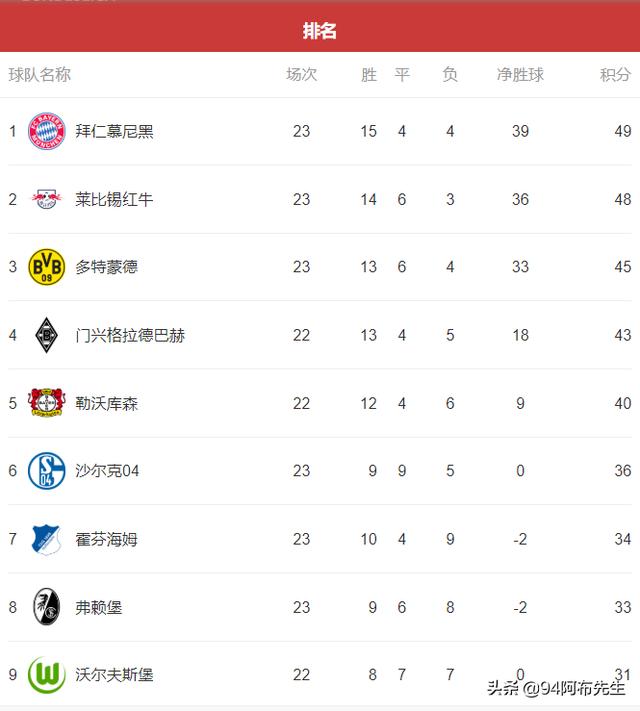The width and height of the screenshot is (640, 711).
Task: Click the Hoffenheim blue shield logo
Action: (x=47, y=540)
